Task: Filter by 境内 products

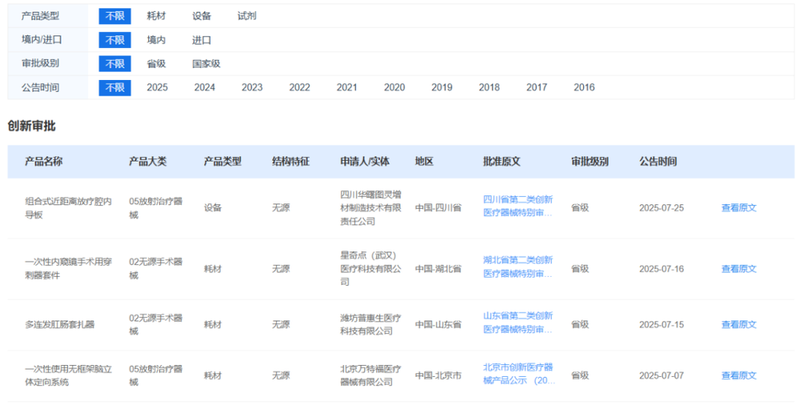Action: pyautogui.click(x=157, y=40)
